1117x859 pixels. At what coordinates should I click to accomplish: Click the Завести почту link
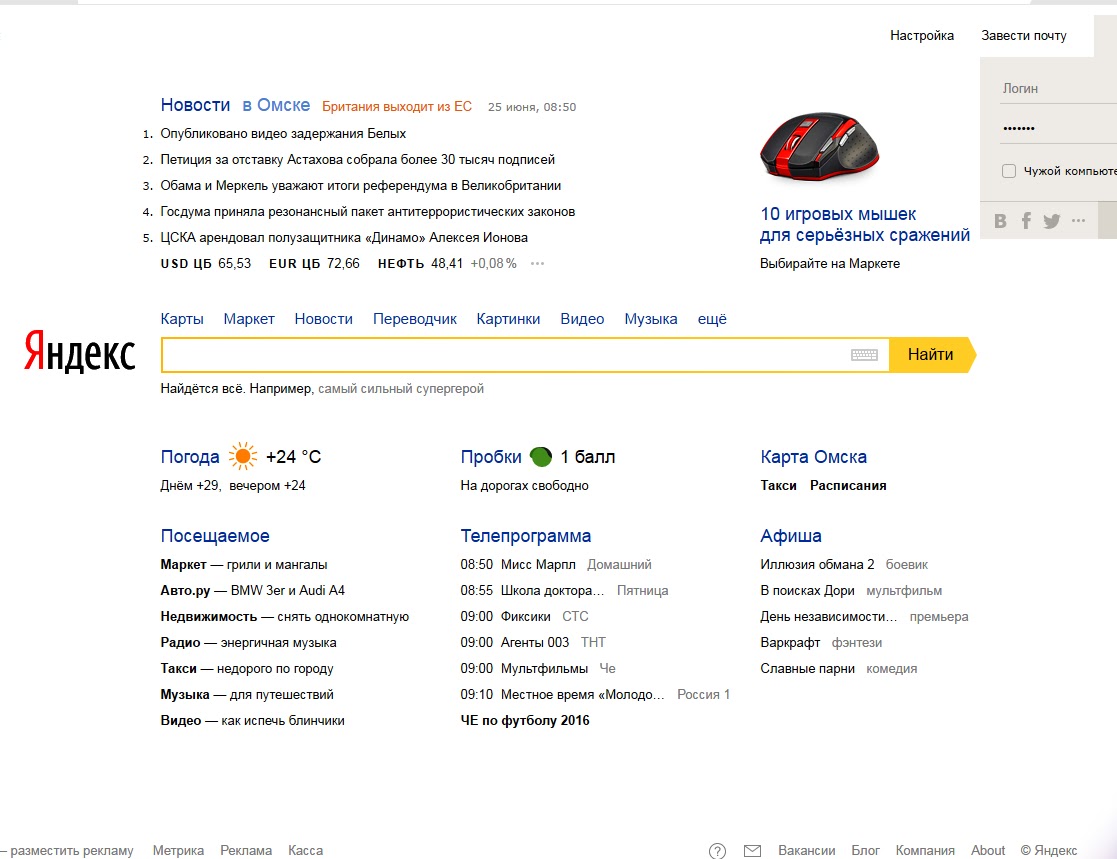(1024, 36)
